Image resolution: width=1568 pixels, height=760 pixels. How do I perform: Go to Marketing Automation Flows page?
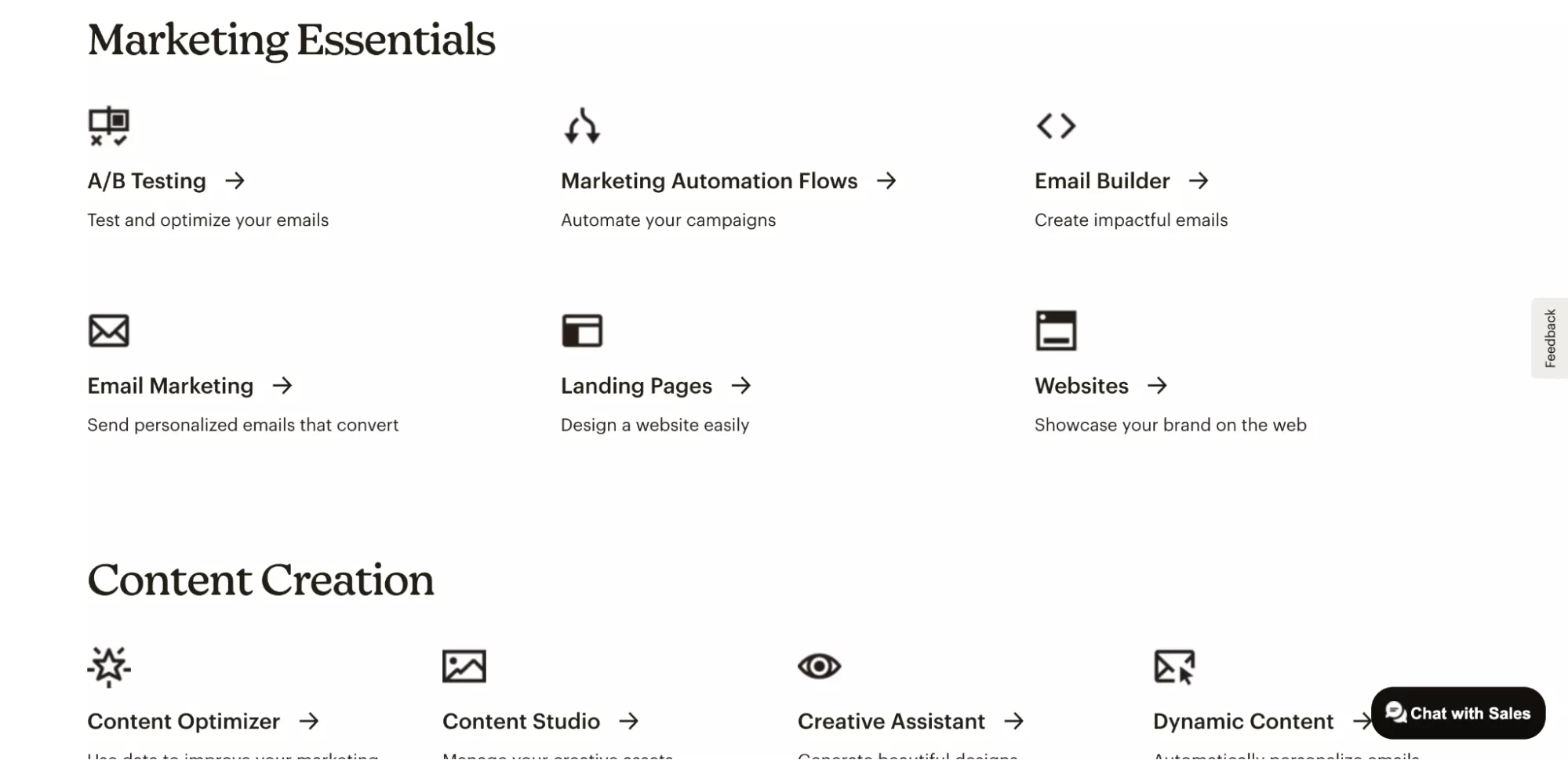[x=709, y=181]
